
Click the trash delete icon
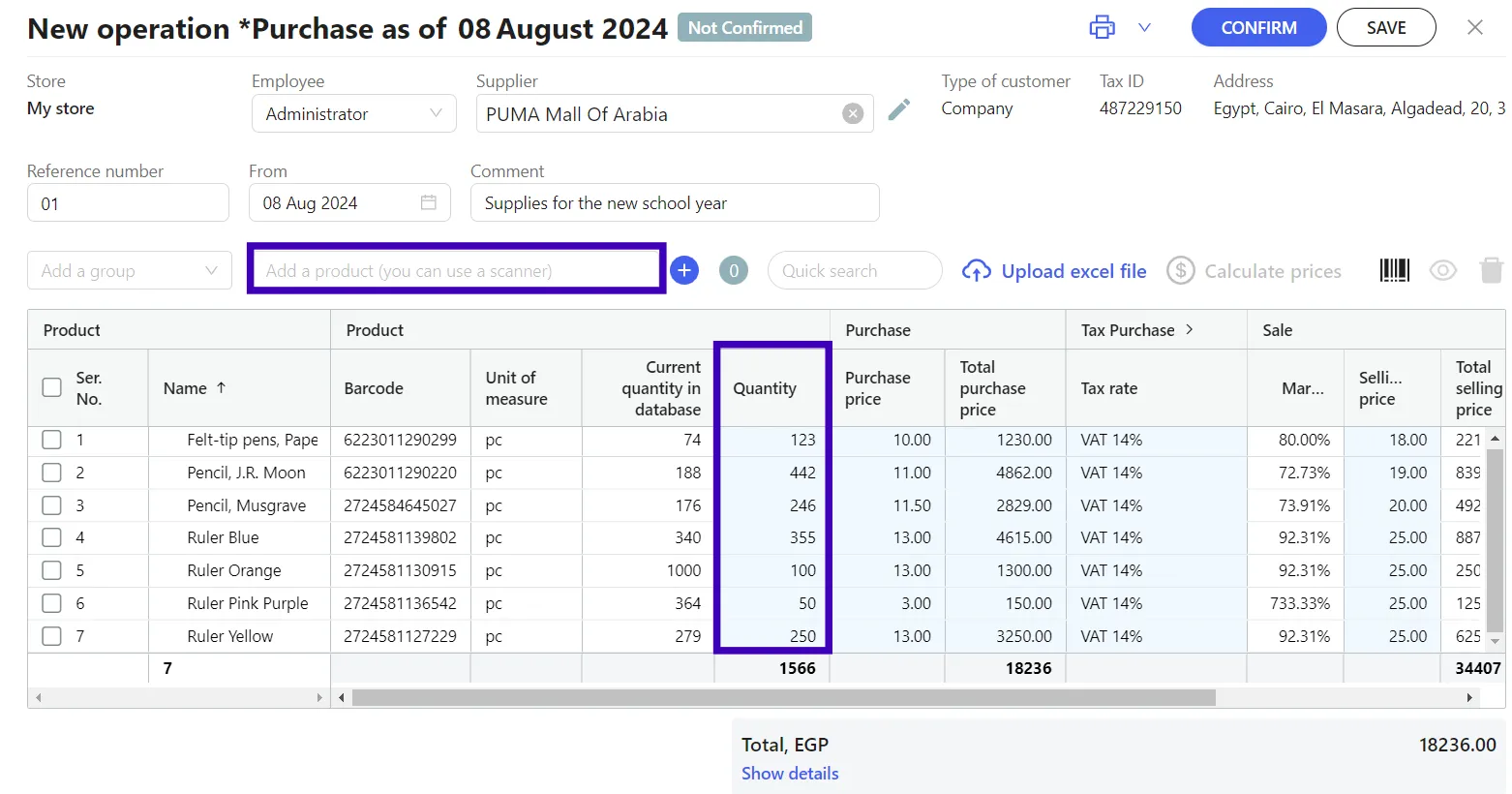1492,270
